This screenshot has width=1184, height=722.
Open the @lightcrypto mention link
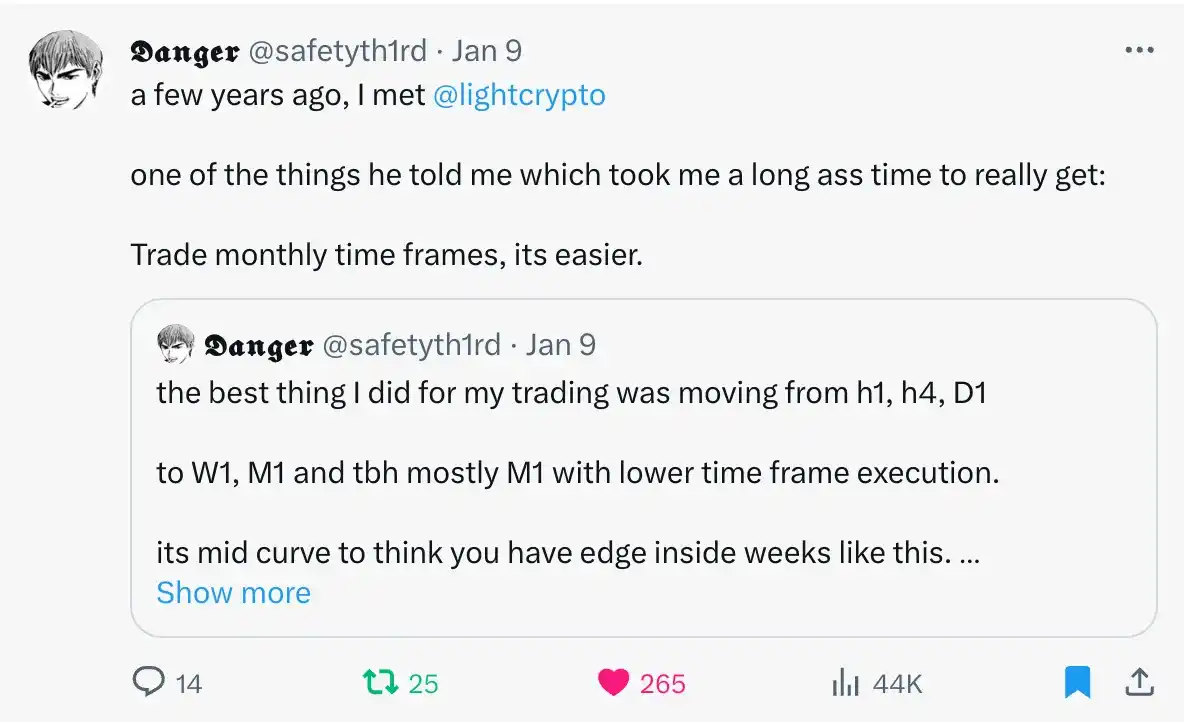(x=519, y=95)
